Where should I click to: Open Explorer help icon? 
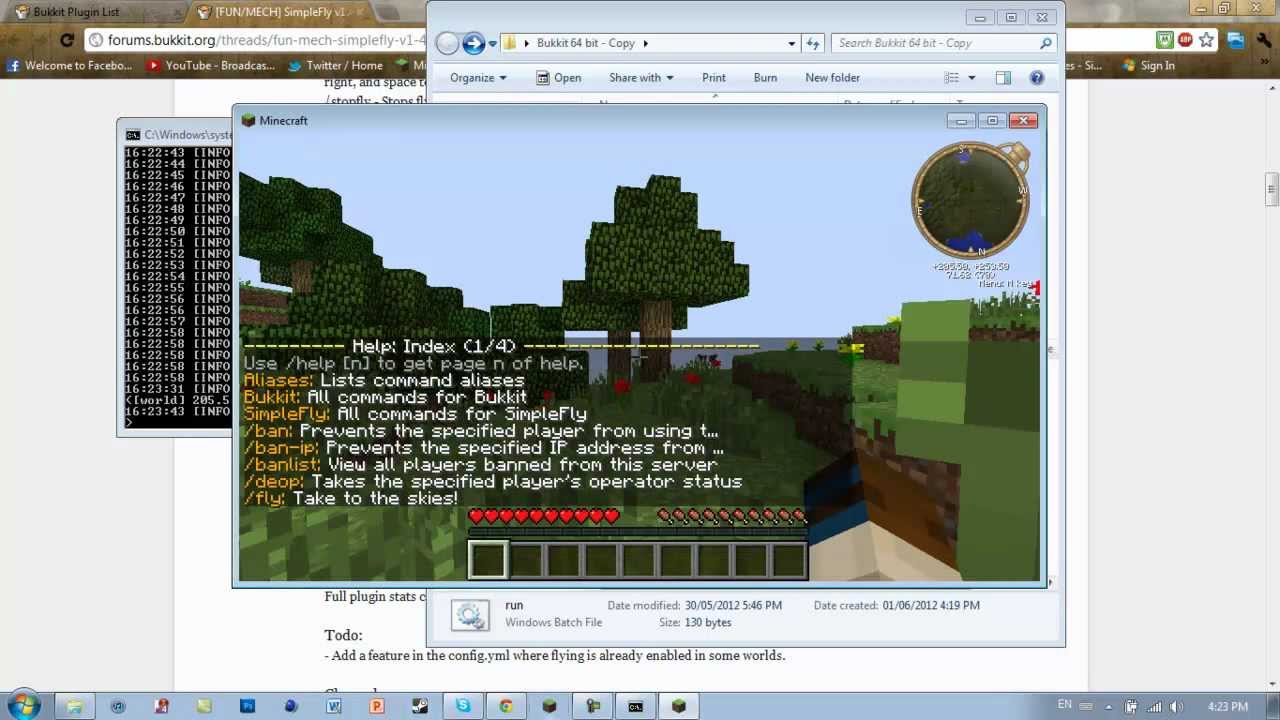click(x=1037, y=78)
